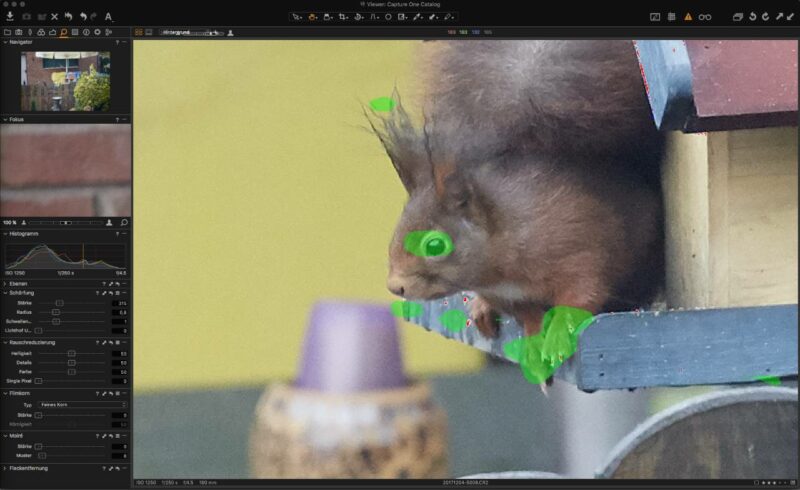
Task: Click the Schärfung Stärke value field
Action: point(119,303)
